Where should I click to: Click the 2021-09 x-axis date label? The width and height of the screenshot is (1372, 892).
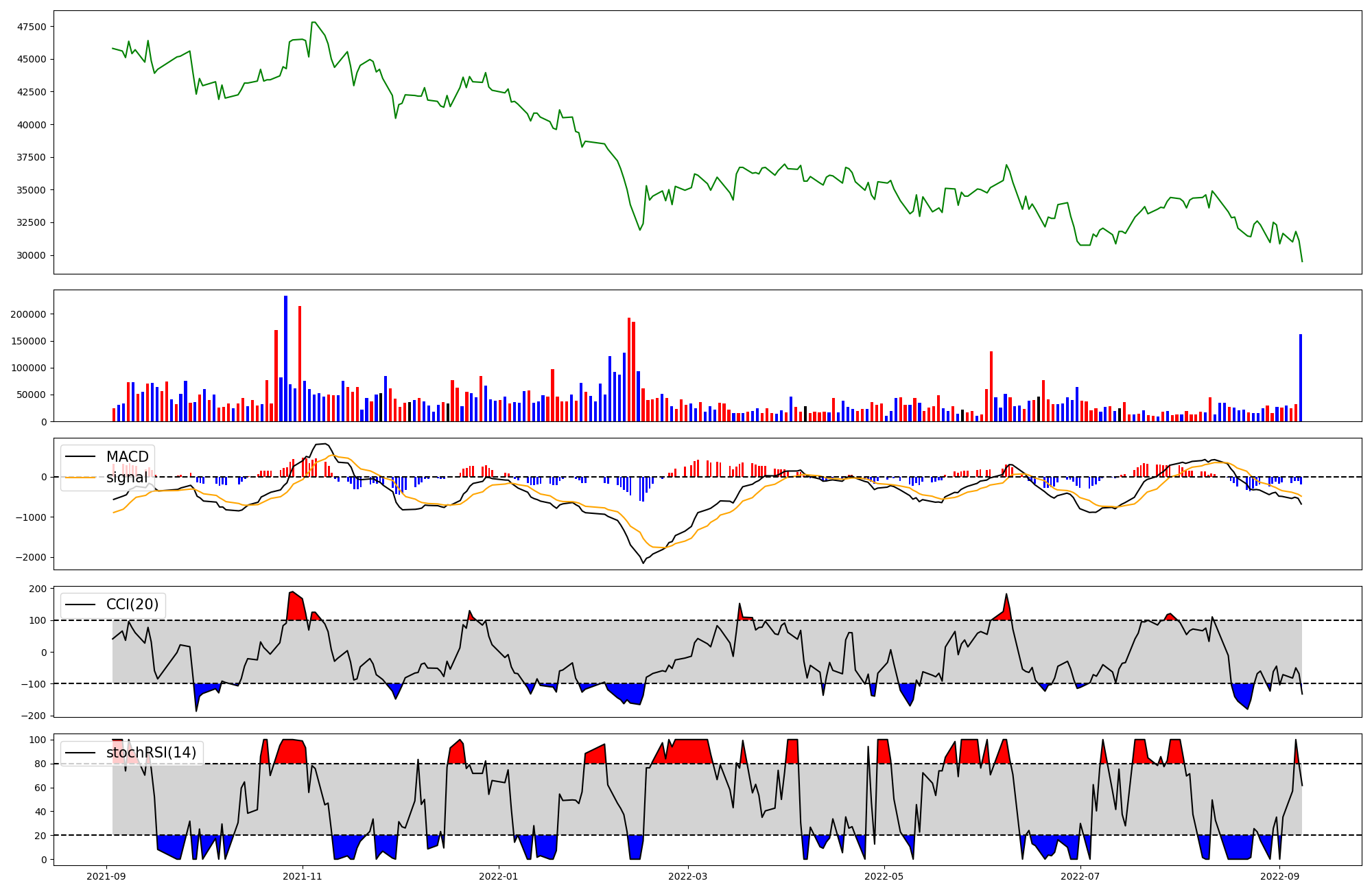pyautogui.click(x=106, y=876)
